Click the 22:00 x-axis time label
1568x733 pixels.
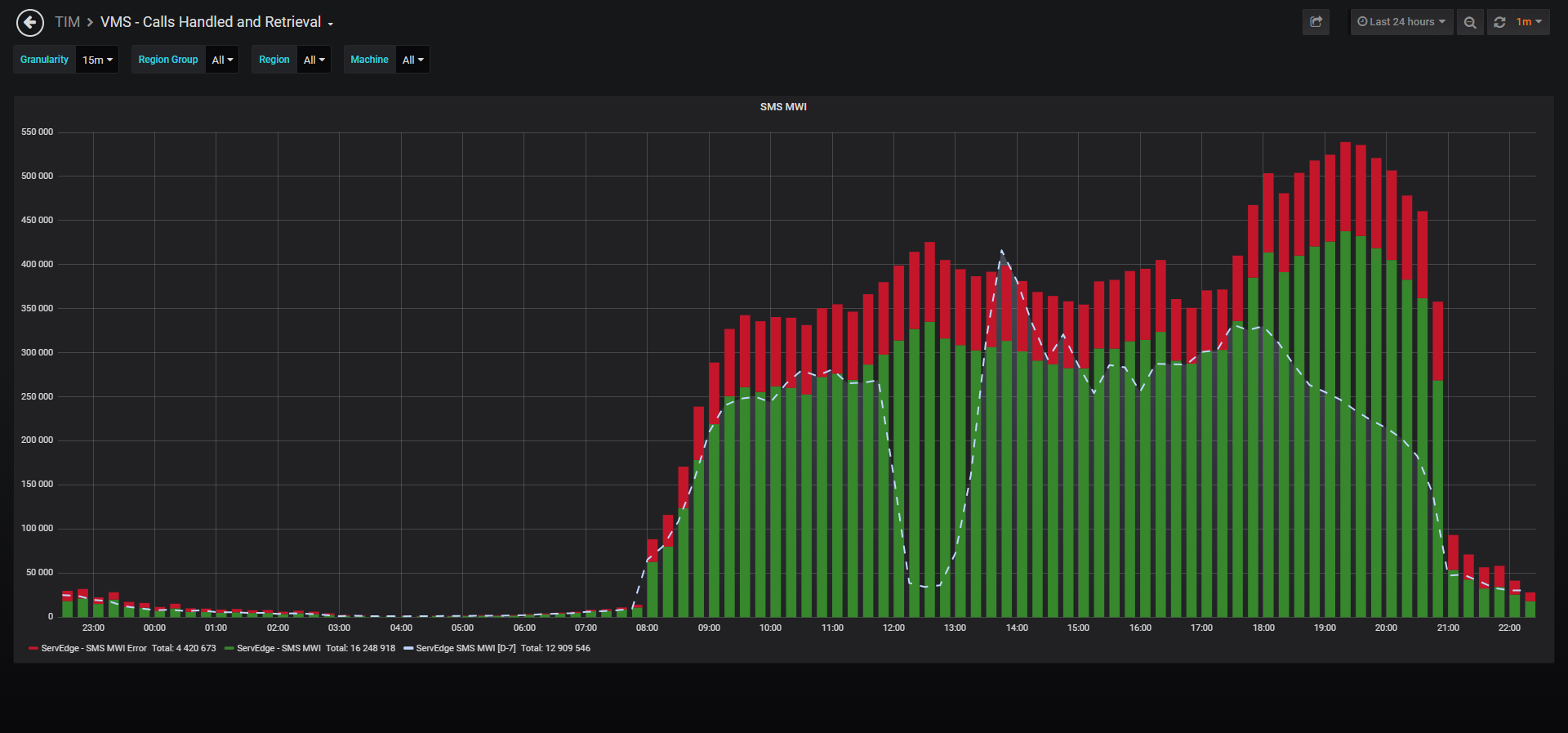click(x=1509, y=628)
